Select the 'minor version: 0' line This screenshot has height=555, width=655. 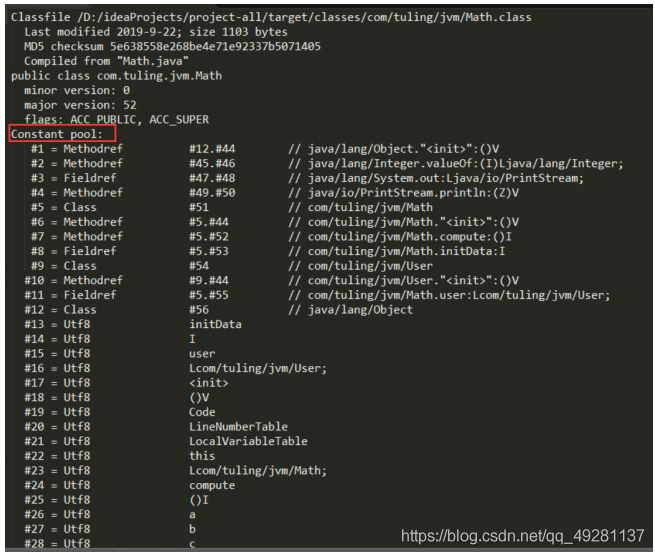[x=77, y=90]
